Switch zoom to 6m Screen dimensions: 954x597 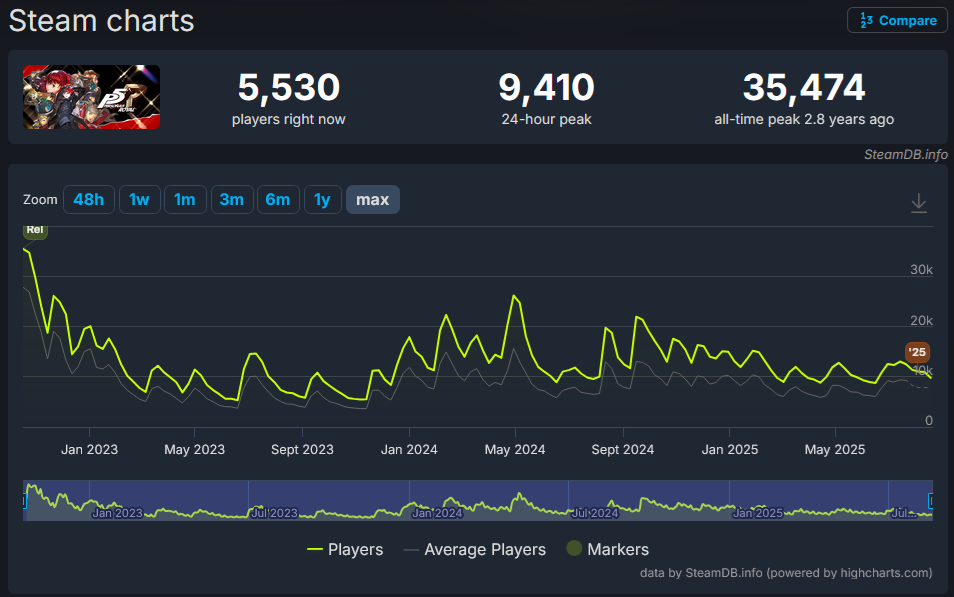[x=278, y=200]
